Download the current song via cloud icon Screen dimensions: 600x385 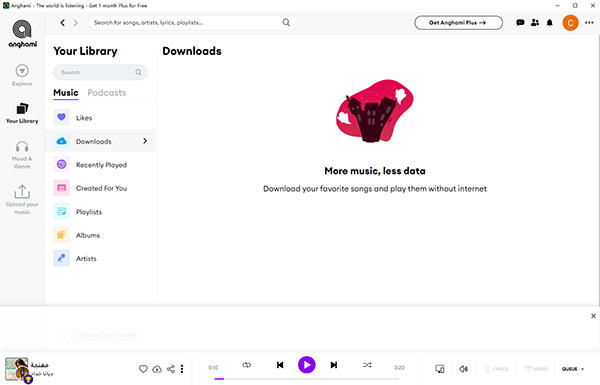(157, 369)
